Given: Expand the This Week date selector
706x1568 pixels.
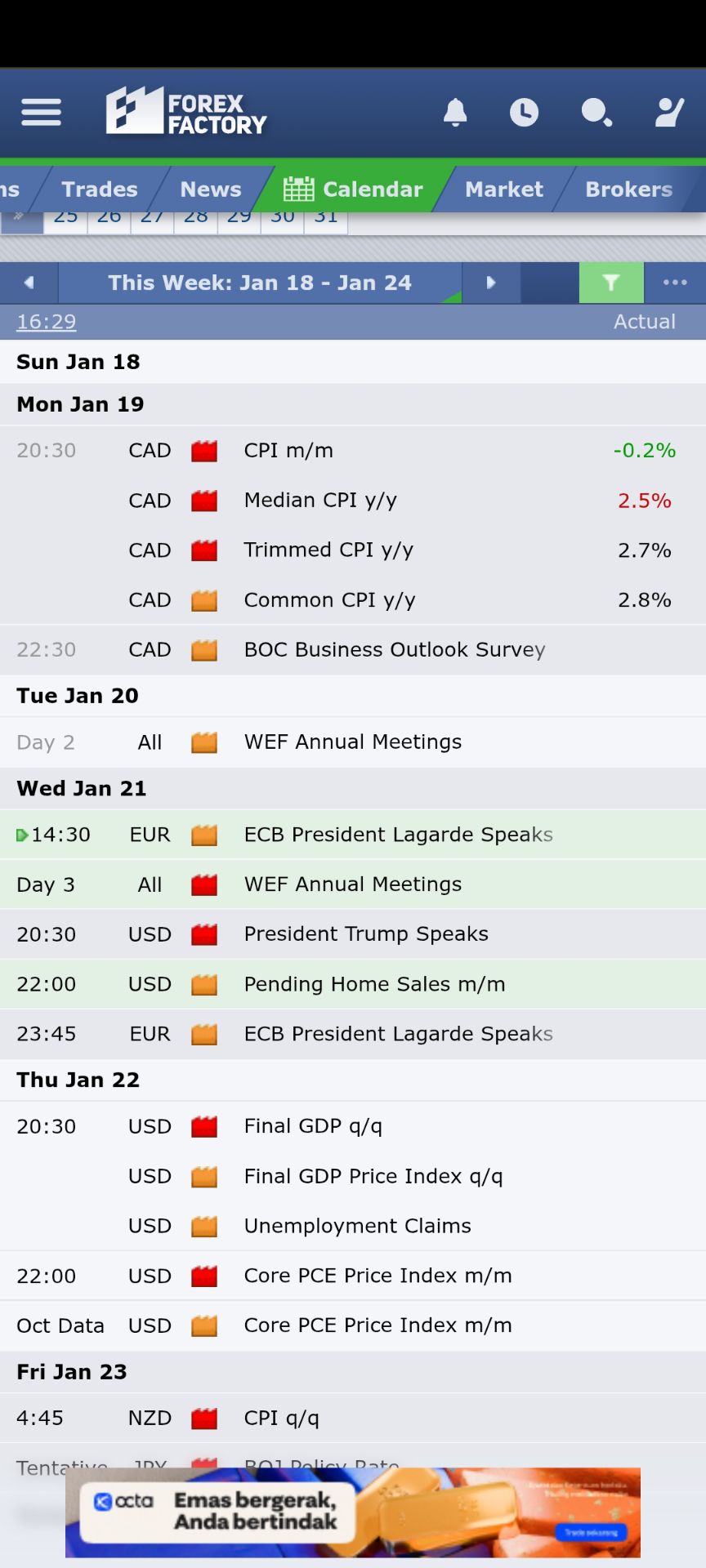Looking at the screenshot, I should (x=260, y=283).
